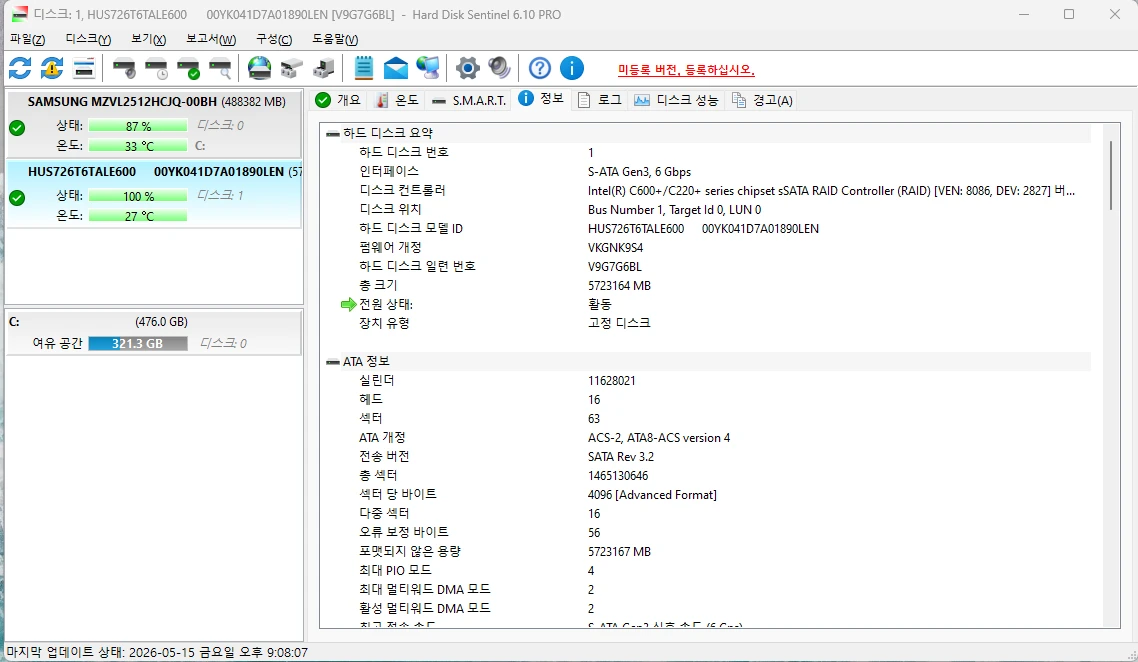Viewport: 1138px width, 662px height.
Task: Click the SAMSUNG 33 °C temperature bar
Action: point(138,146)
